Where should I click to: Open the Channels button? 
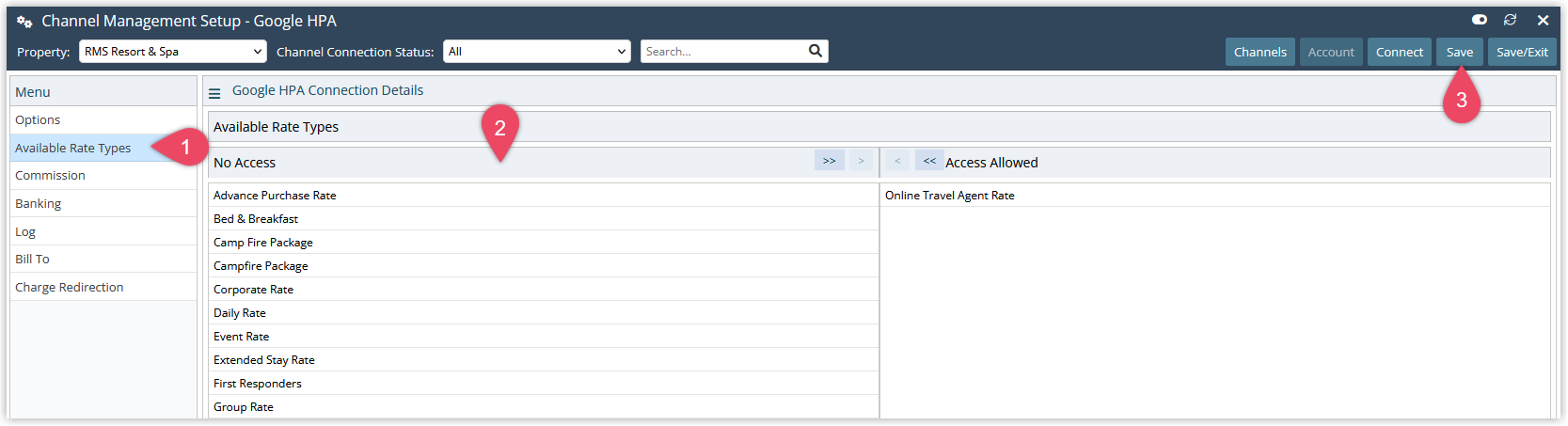[1260, 52]
